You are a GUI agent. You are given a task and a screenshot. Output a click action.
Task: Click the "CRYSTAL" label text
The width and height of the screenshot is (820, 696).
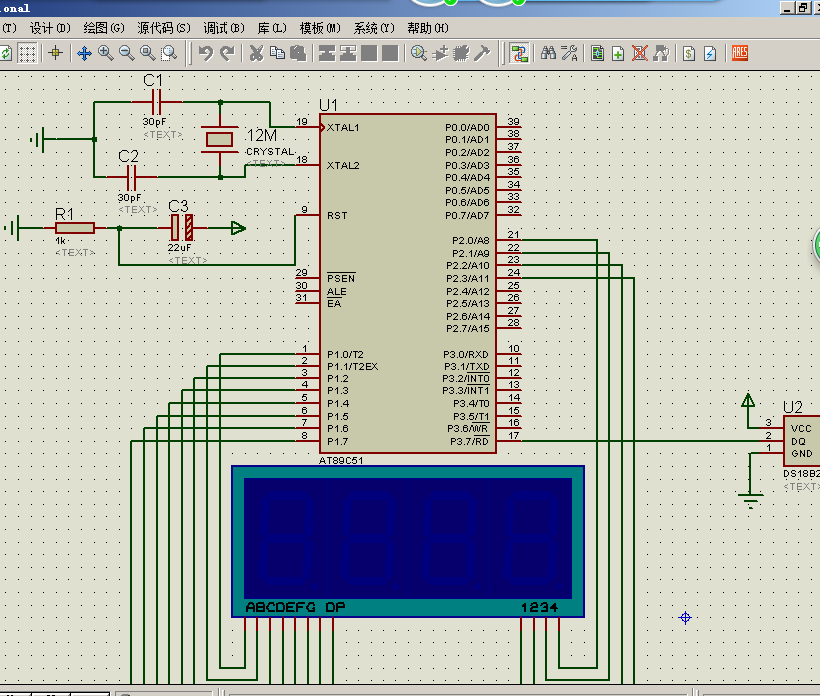coord(270,152)
